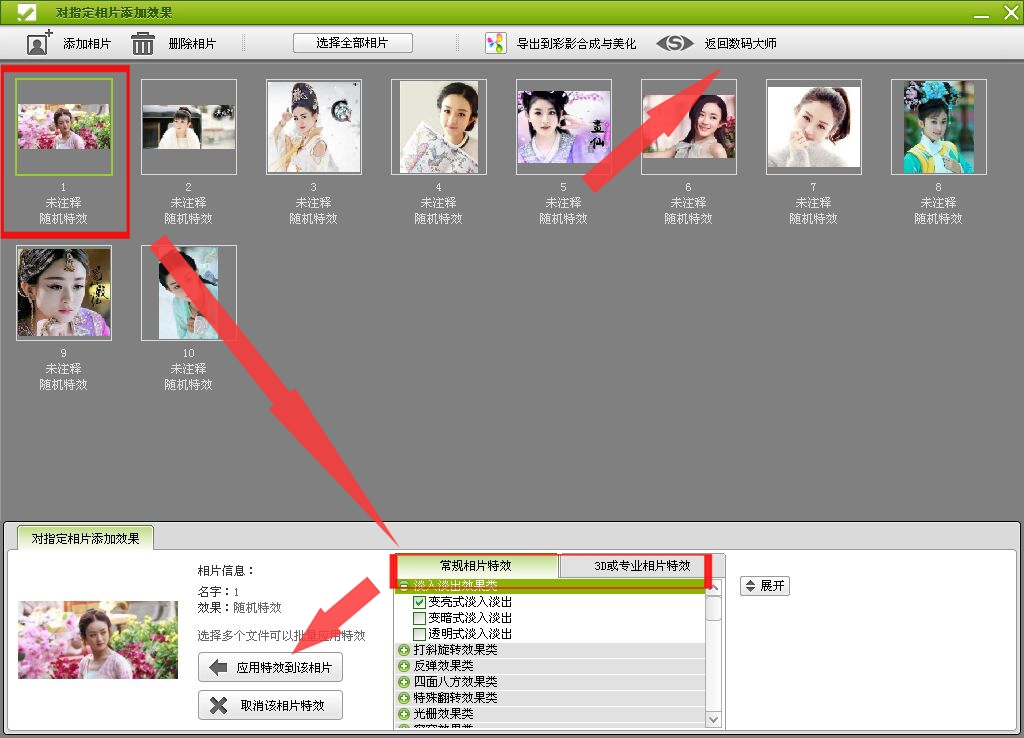Expand the 特殊翻转效果类 category

pos(404,698)
